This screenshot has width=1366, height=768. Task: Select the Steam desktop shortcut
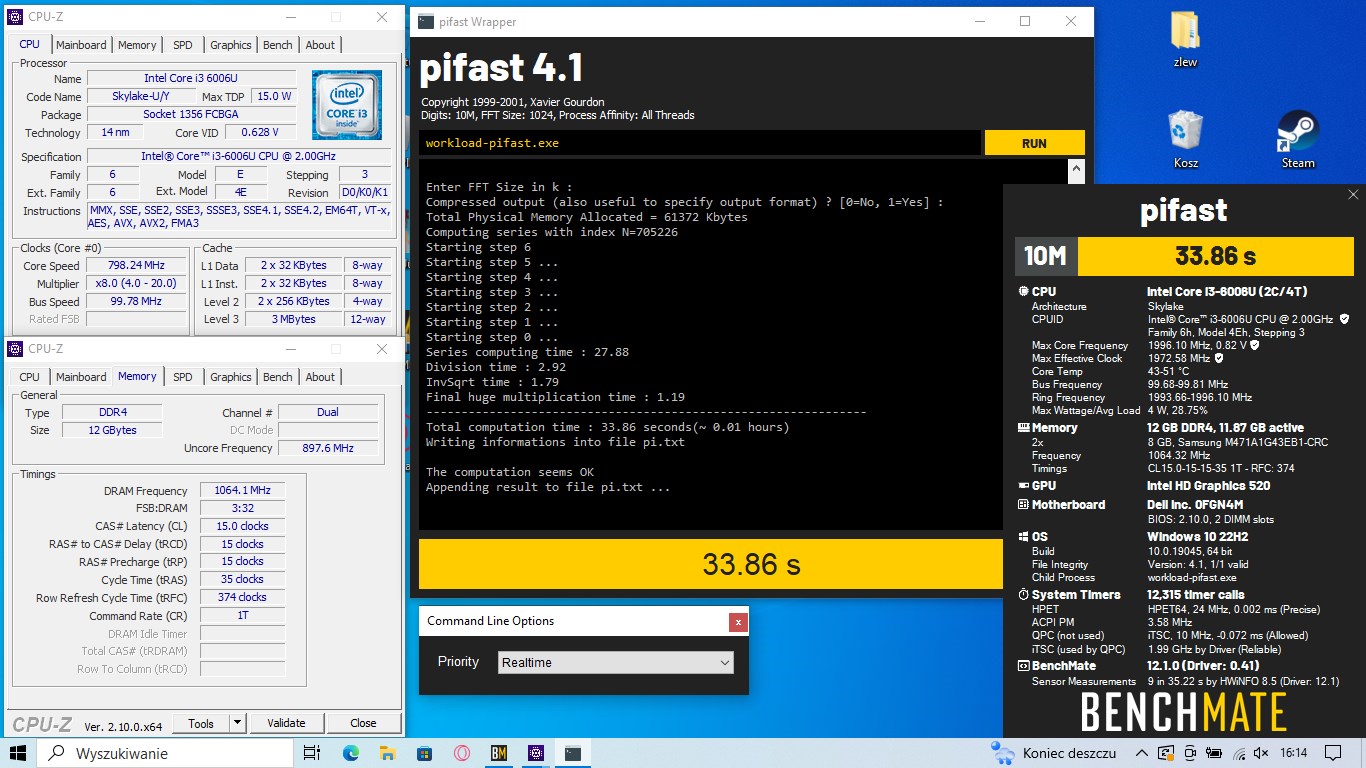(x=1298, y=139)
